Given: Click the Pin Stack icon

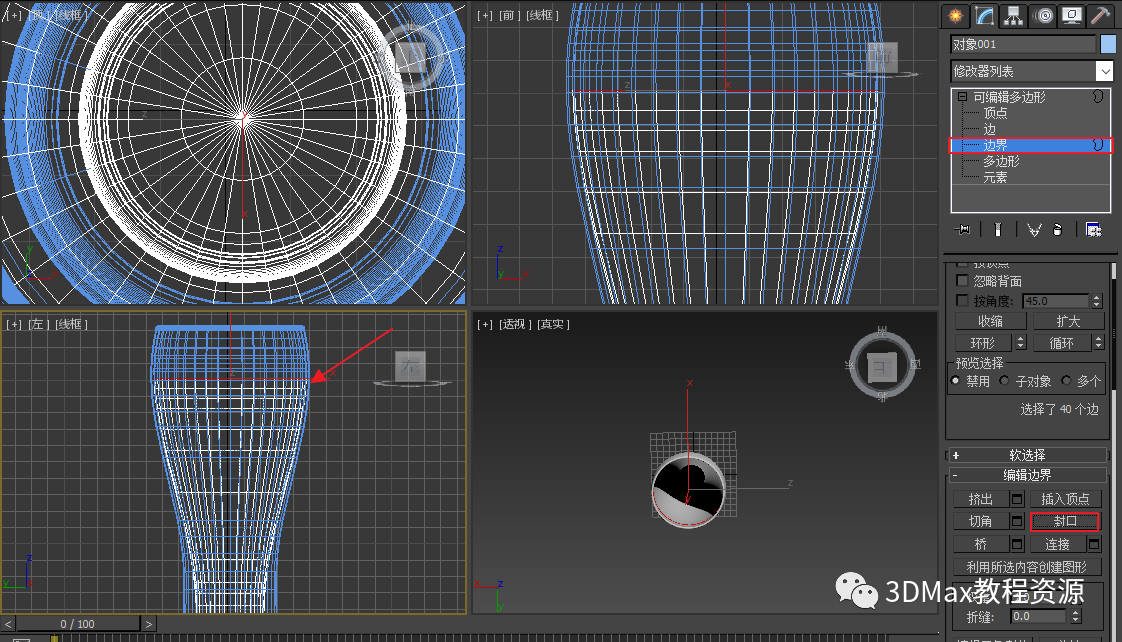Looking at the screenshot, I should (963, 230).
